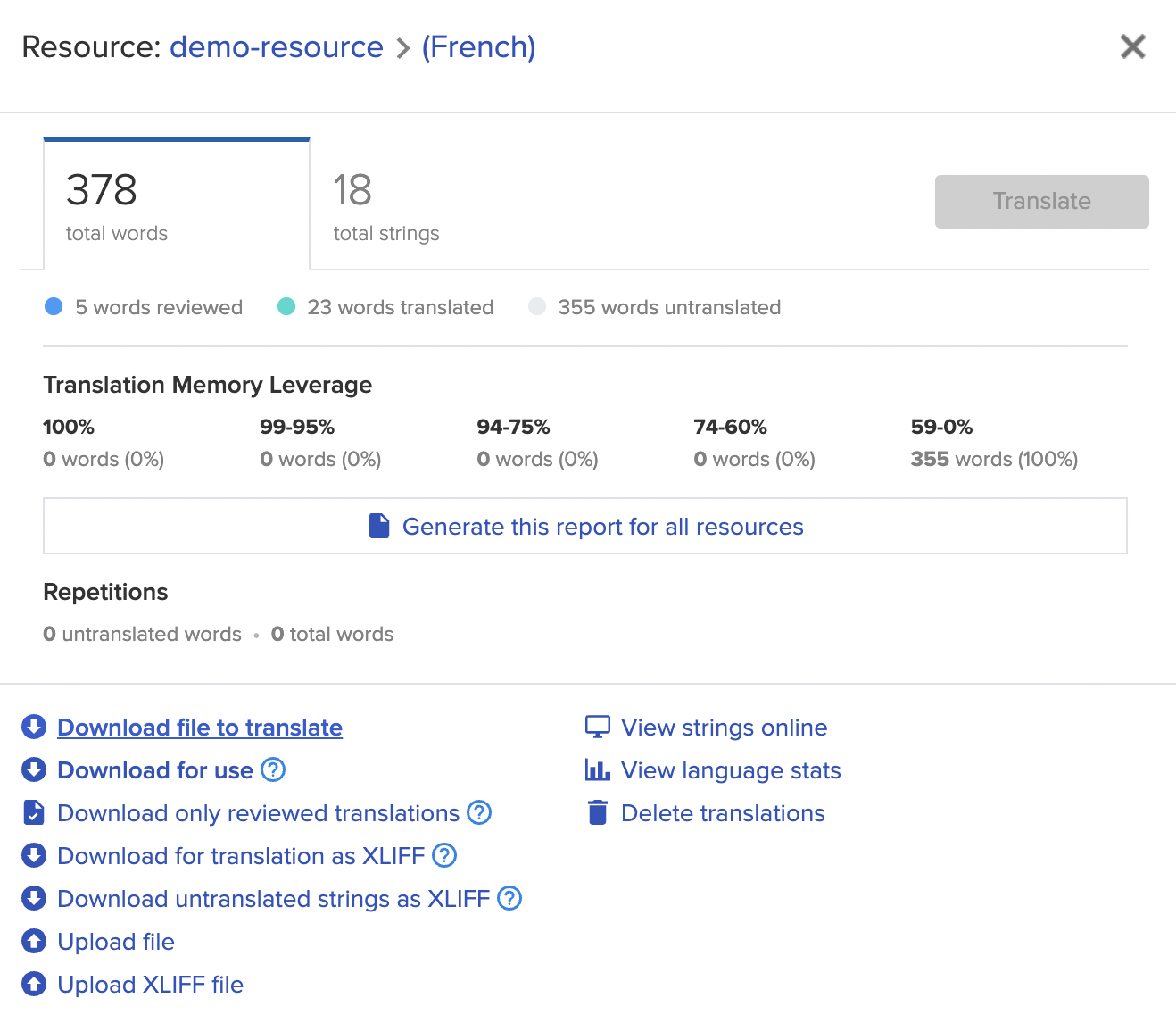Open the View strings online monitor icon
Screen dimensions: 1176x1023
click(x=597, y=727)
